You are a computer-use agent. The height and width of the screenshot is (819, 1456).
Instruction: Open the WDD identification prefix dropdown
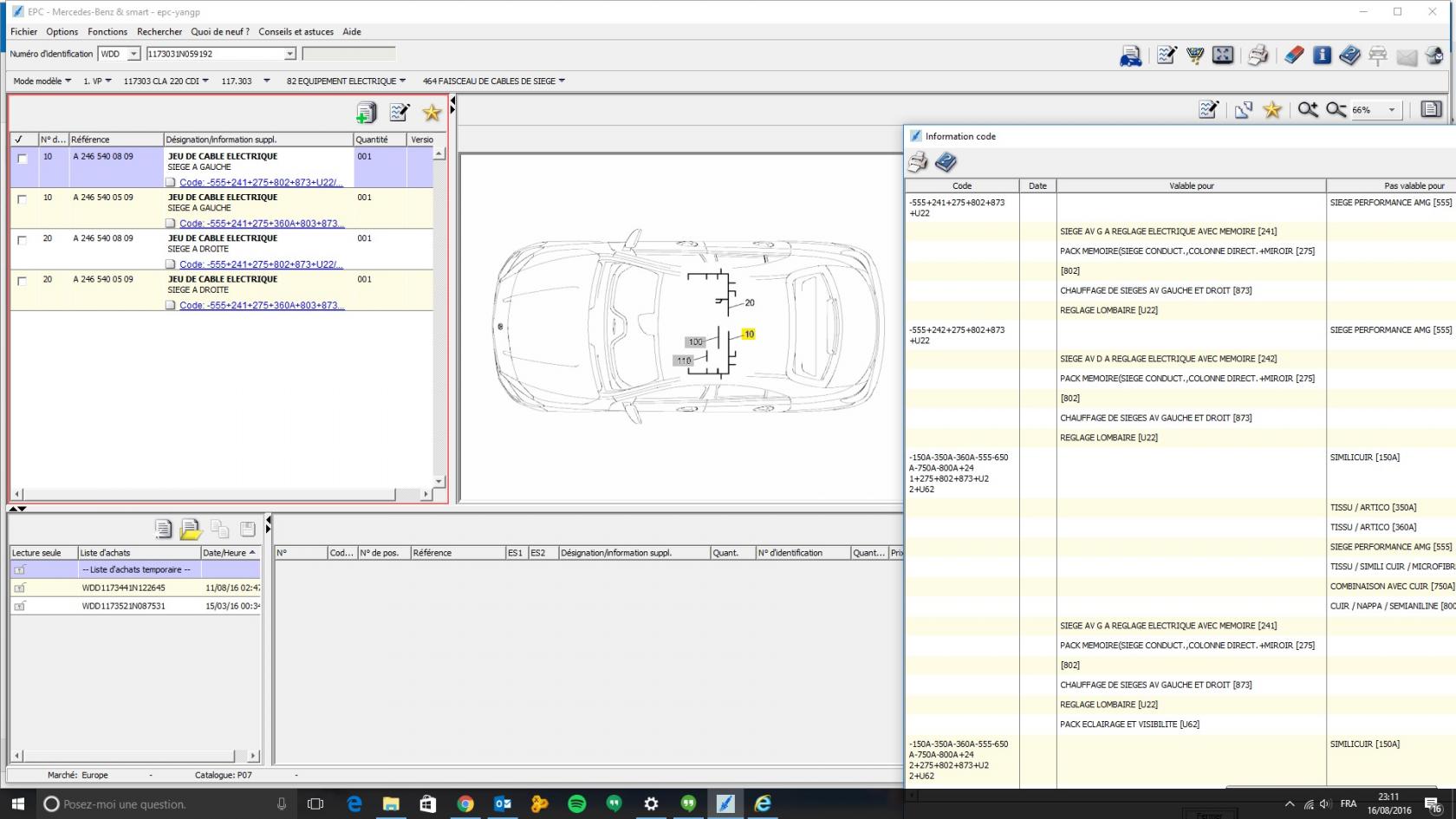click(133, 54)
